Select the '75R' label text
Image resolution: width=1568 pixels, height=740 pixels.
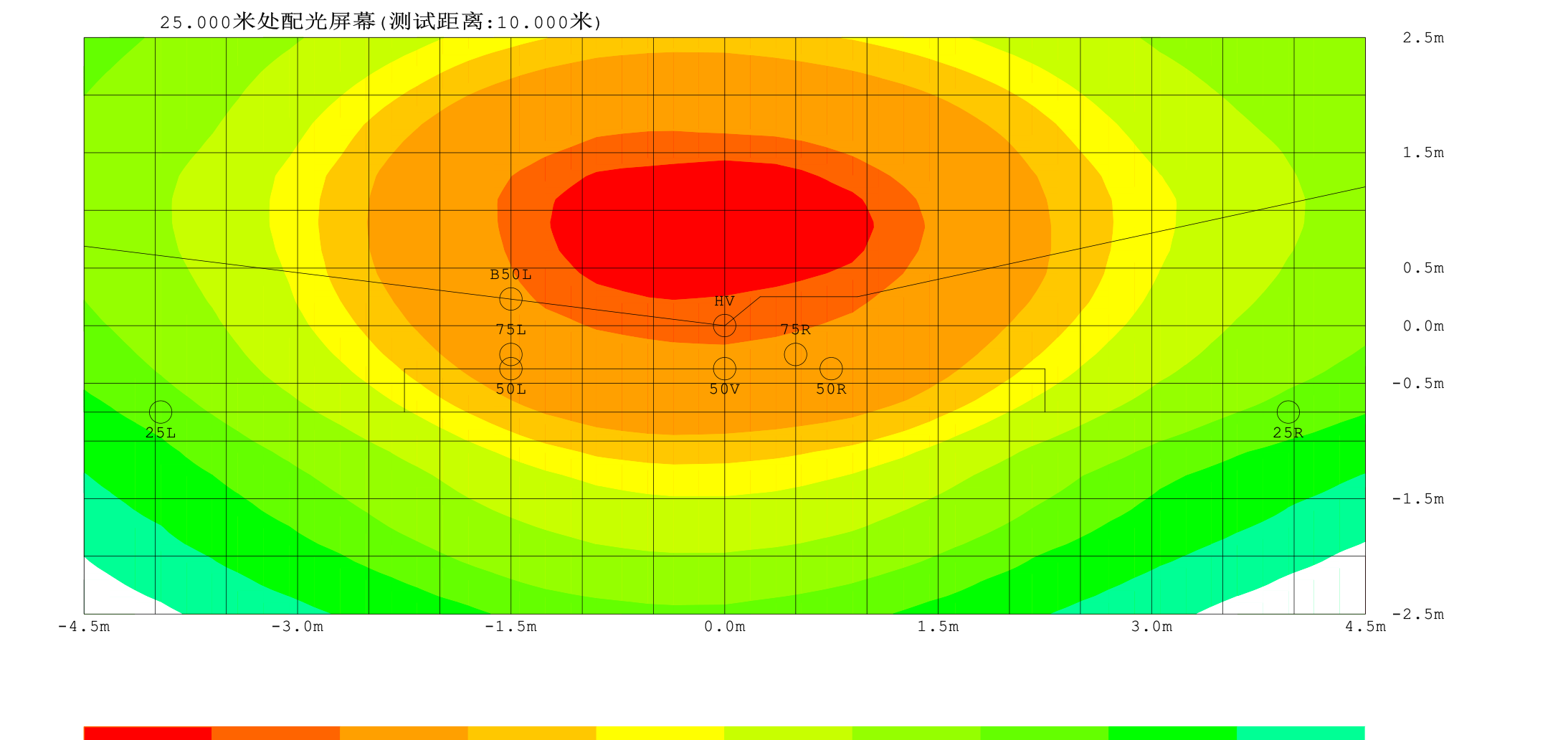click(x=795, y=330)
